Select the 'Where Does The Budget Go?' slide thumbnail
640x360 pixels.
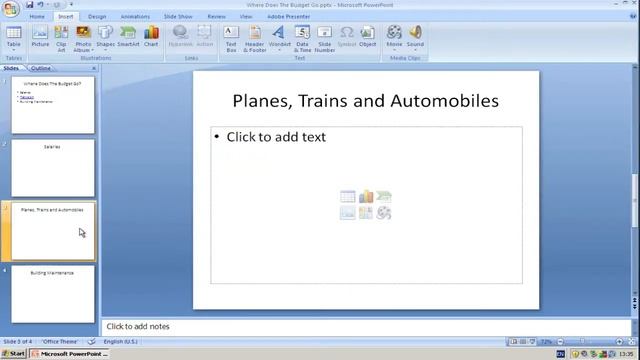pos(53,105)
